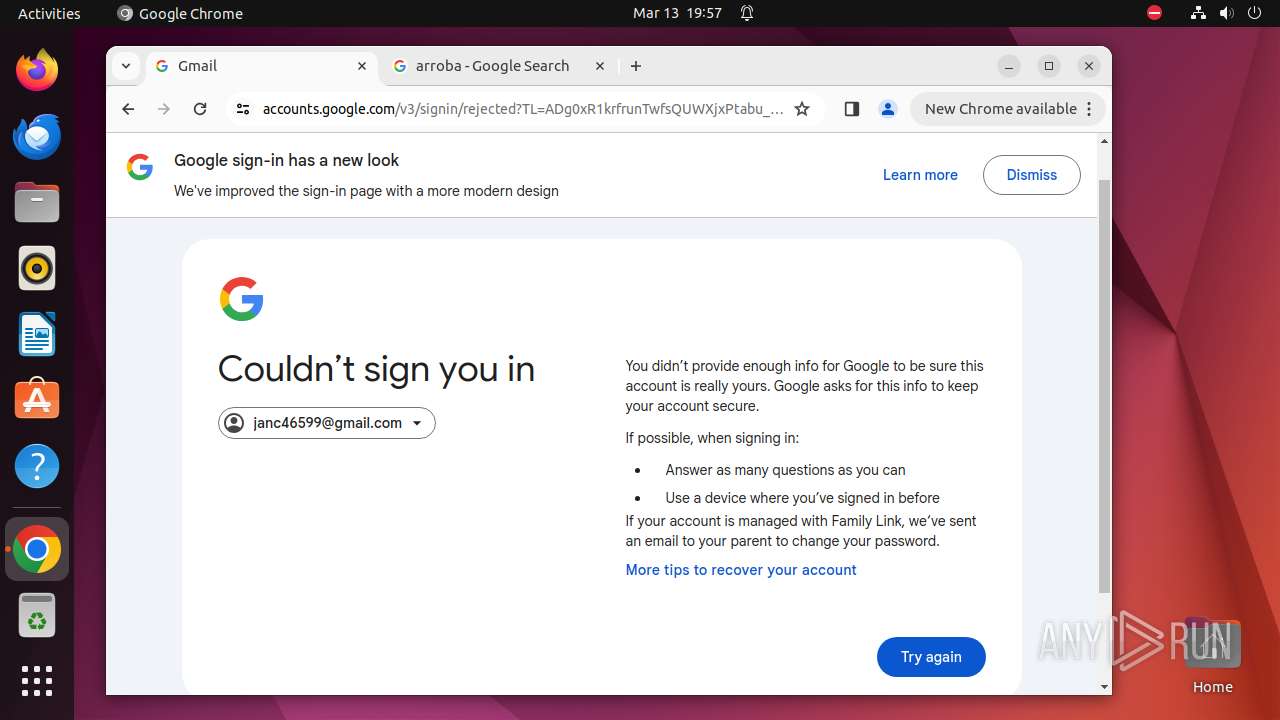Open Chrome side panel
1280x720 pixels.
coord(852,109)
